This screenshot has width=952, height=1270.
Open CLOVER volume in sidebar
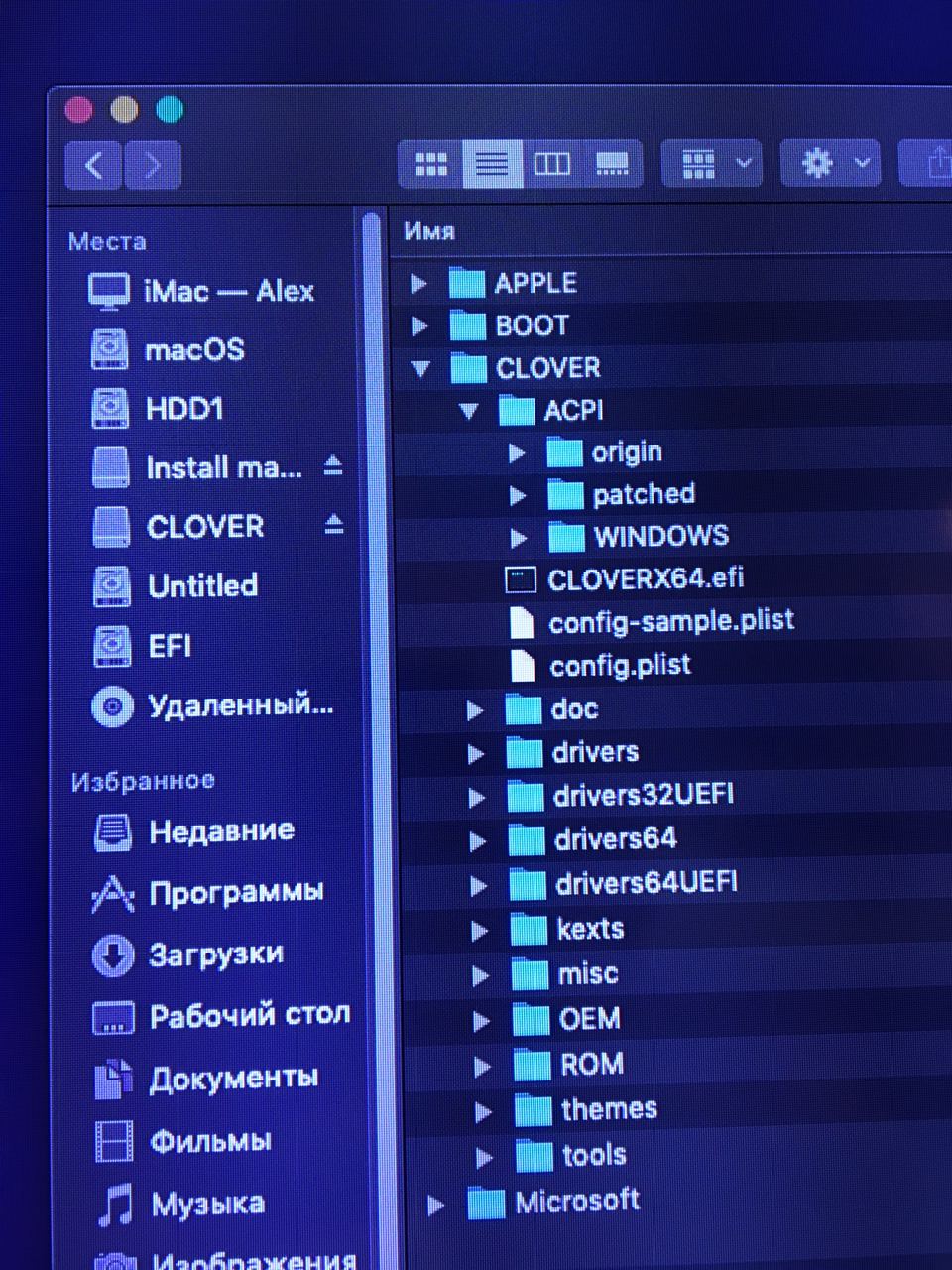pyautogui.click(x=179, y=526)
